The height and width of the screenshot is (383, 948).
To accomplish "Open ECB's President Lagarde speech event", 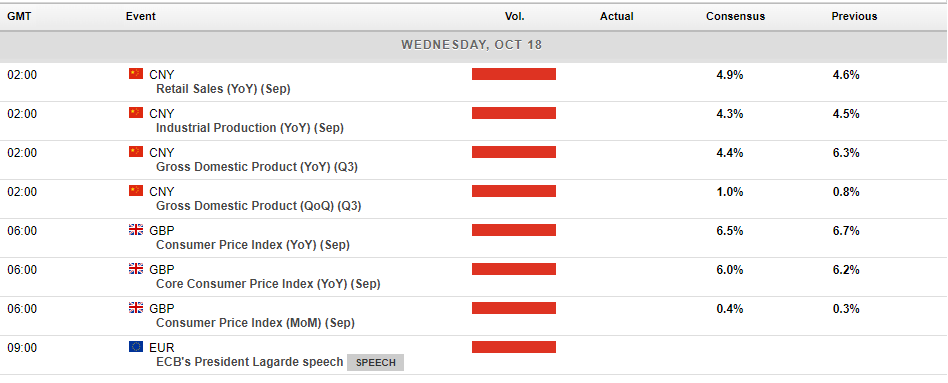I will coord(250,362).
